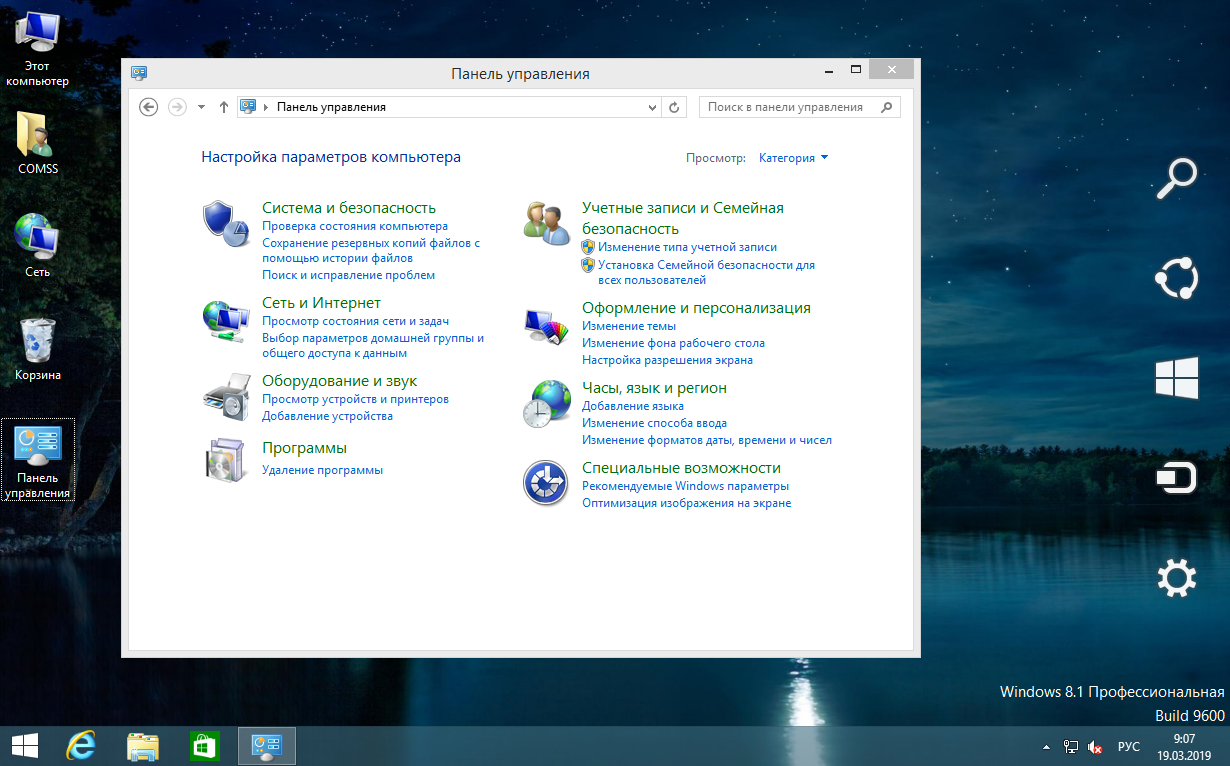Image resolution: width=1230 pixels, height=766 pixels.
Task: Click Проверка состояния компьютера link
Action: click(x=355, y=227)
